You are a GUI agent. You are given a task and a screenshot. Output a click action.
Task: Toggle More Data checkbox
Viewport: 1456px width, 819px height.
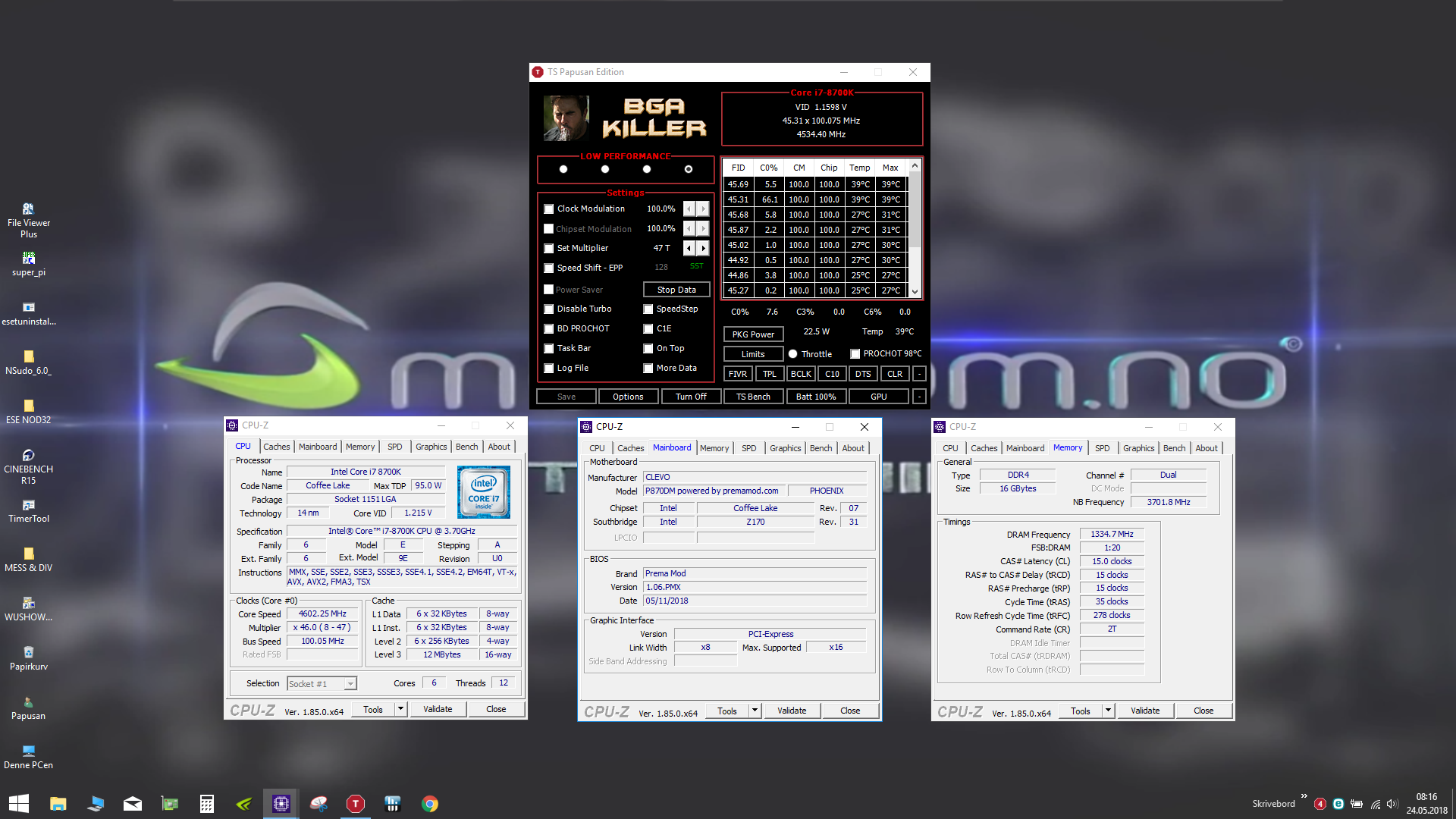click(x=648, y=368)
